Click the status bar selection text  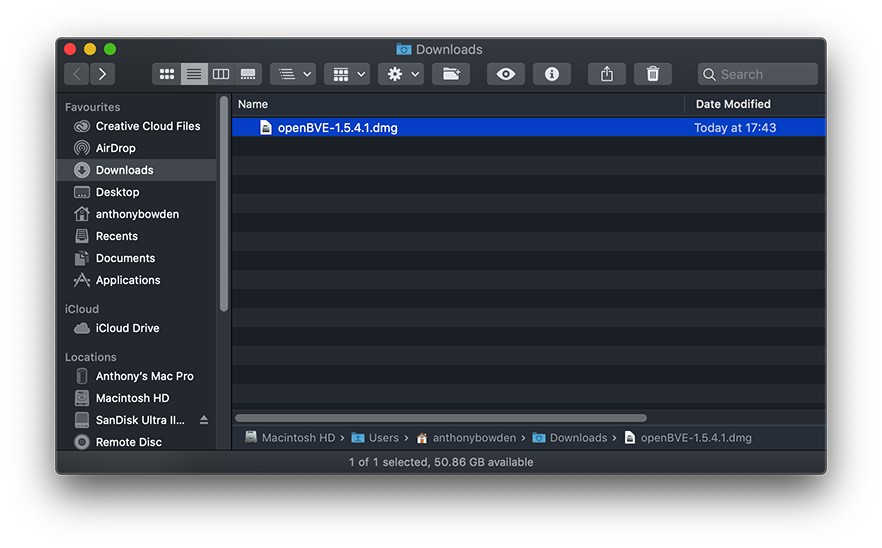click(441, 462)
